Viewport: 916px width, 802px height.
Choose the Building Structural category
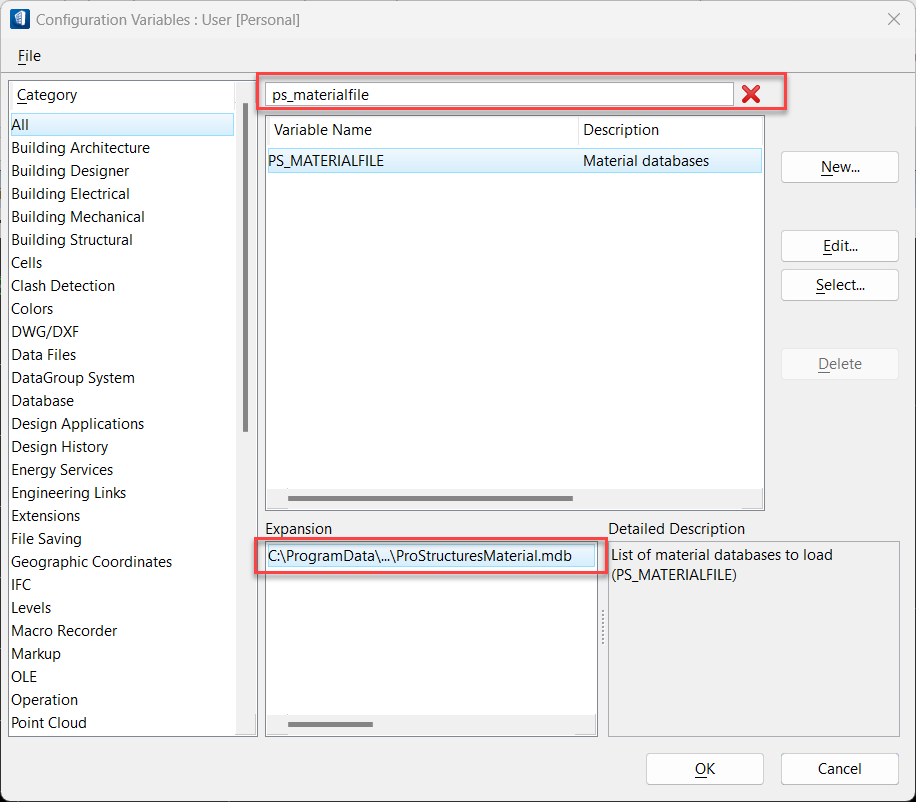72,239
